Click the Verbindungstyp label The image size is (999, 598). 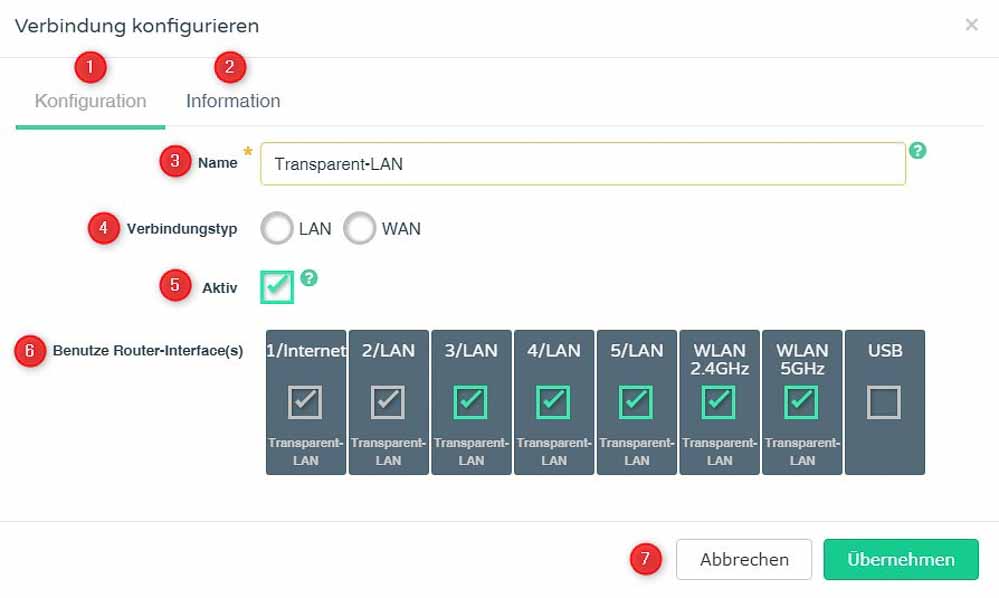(182, 229)
